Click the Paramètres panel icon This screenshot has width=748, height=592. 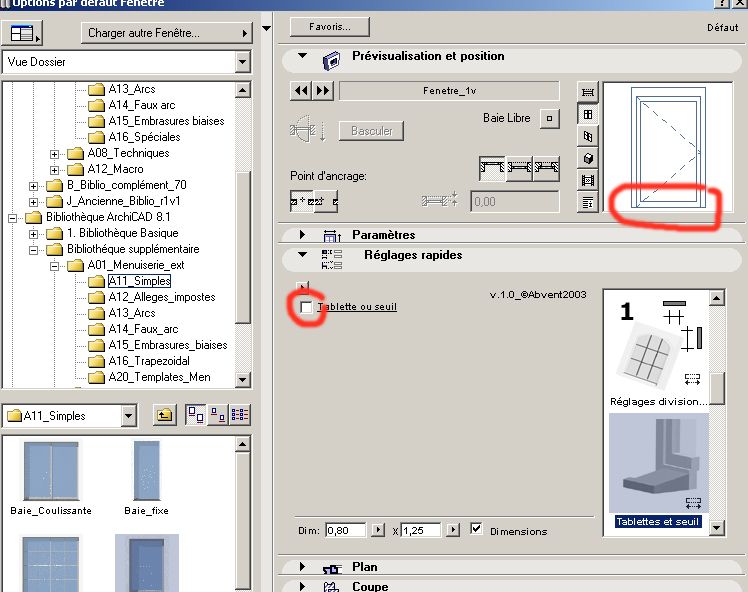pyautogui.click(x=332, y=236)
